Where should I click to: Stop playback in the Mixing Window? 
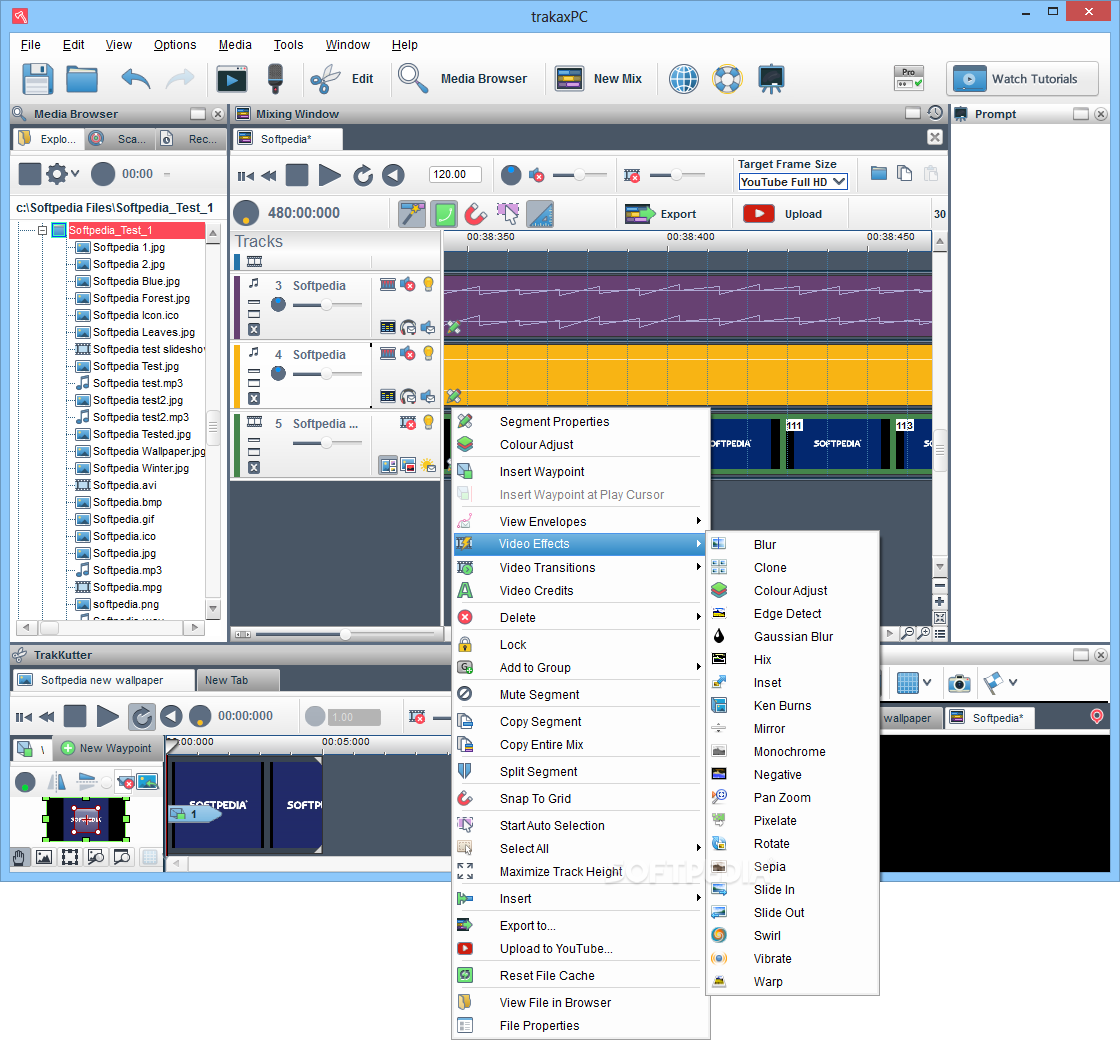(297, 175)
